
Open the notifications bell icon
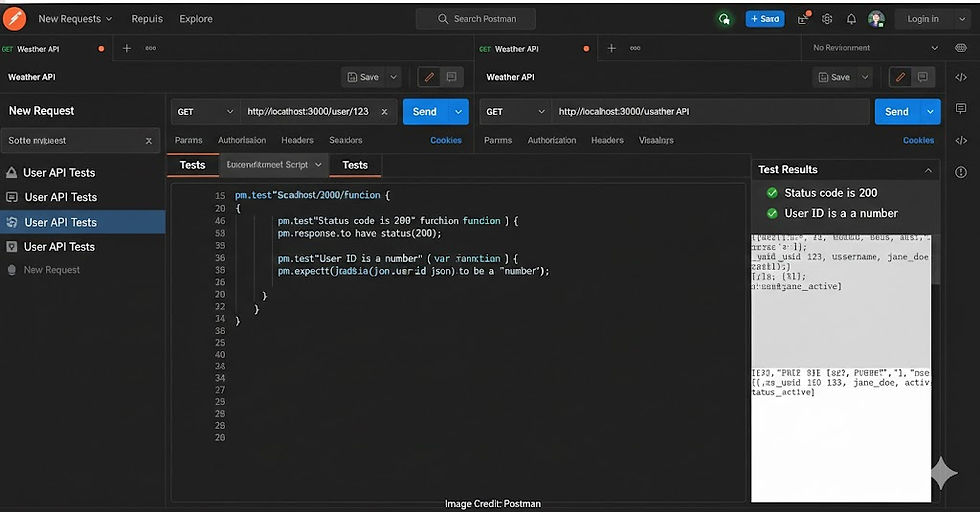(851, 19)
